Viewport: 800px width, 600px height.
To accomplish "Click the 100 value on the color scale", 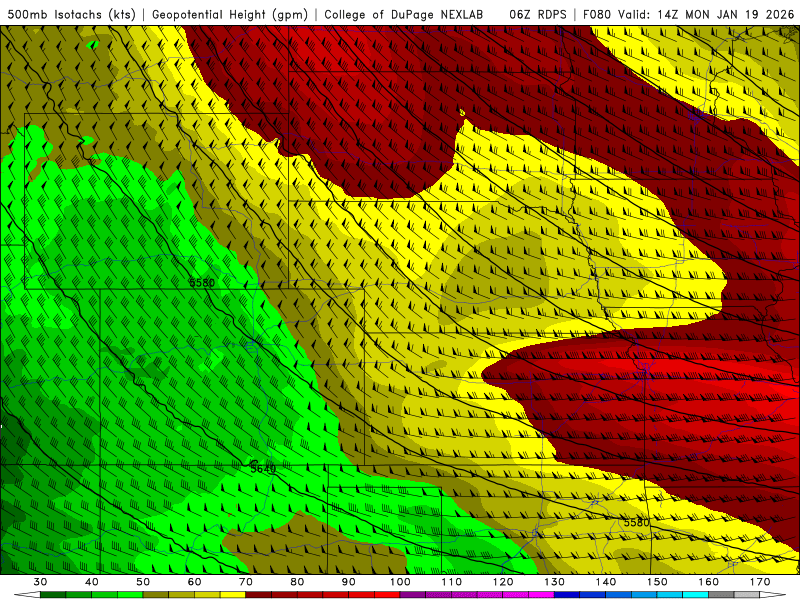I will click(400, 582).
